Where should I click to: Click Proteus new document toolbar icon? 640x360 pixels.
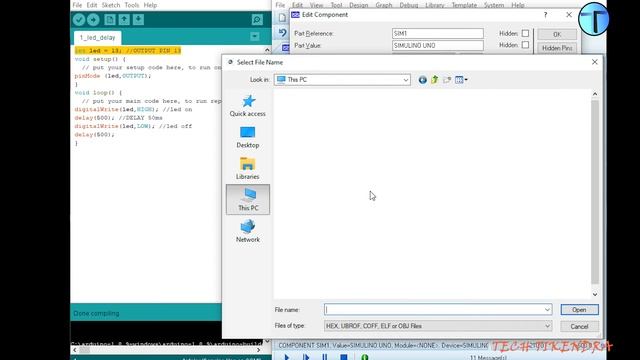tap(282, 18)
